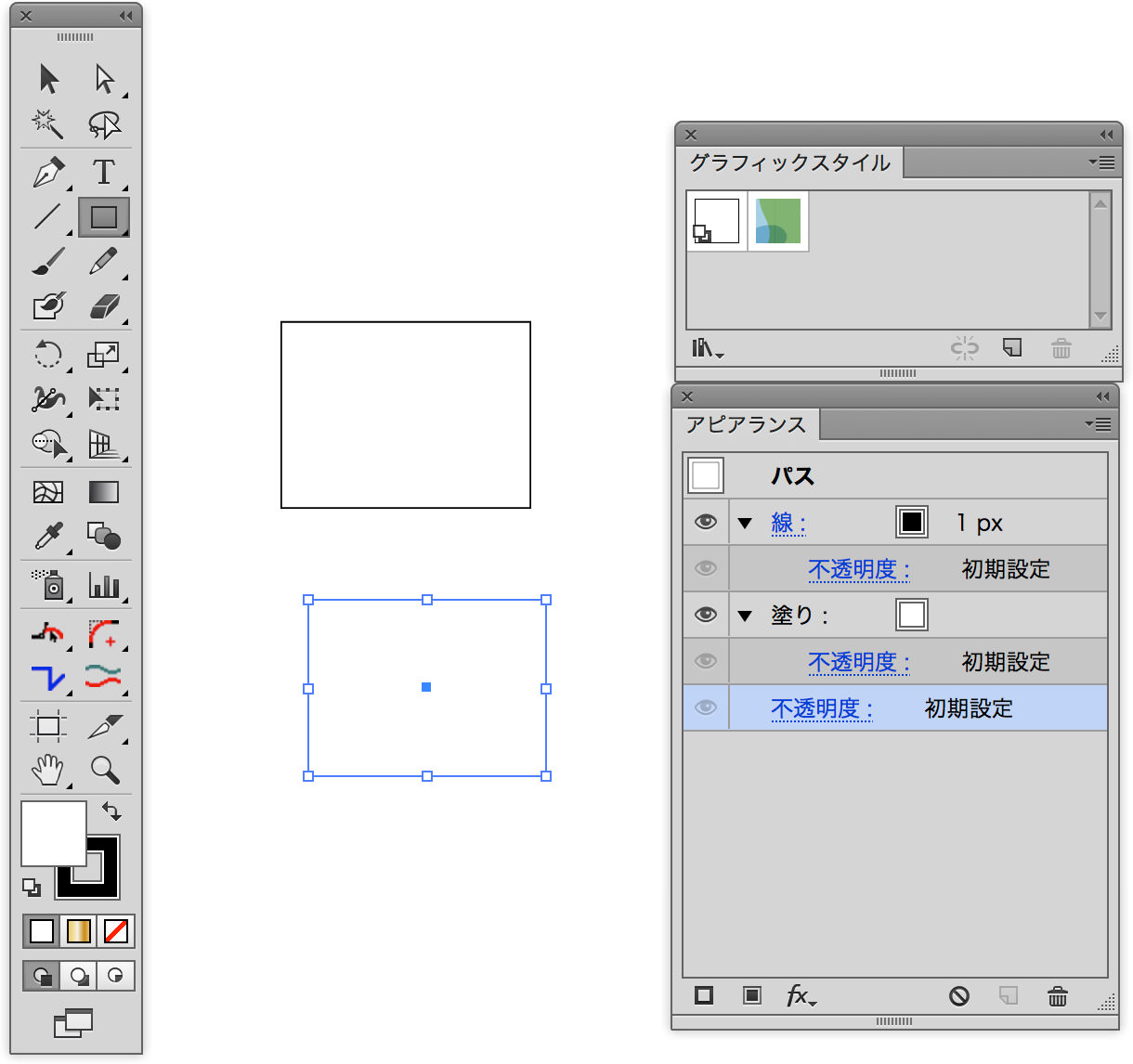The image size is (1133, 1064).
Task: Toggle visibility of stroke's 不透明度 row
Action: [706, 568]
